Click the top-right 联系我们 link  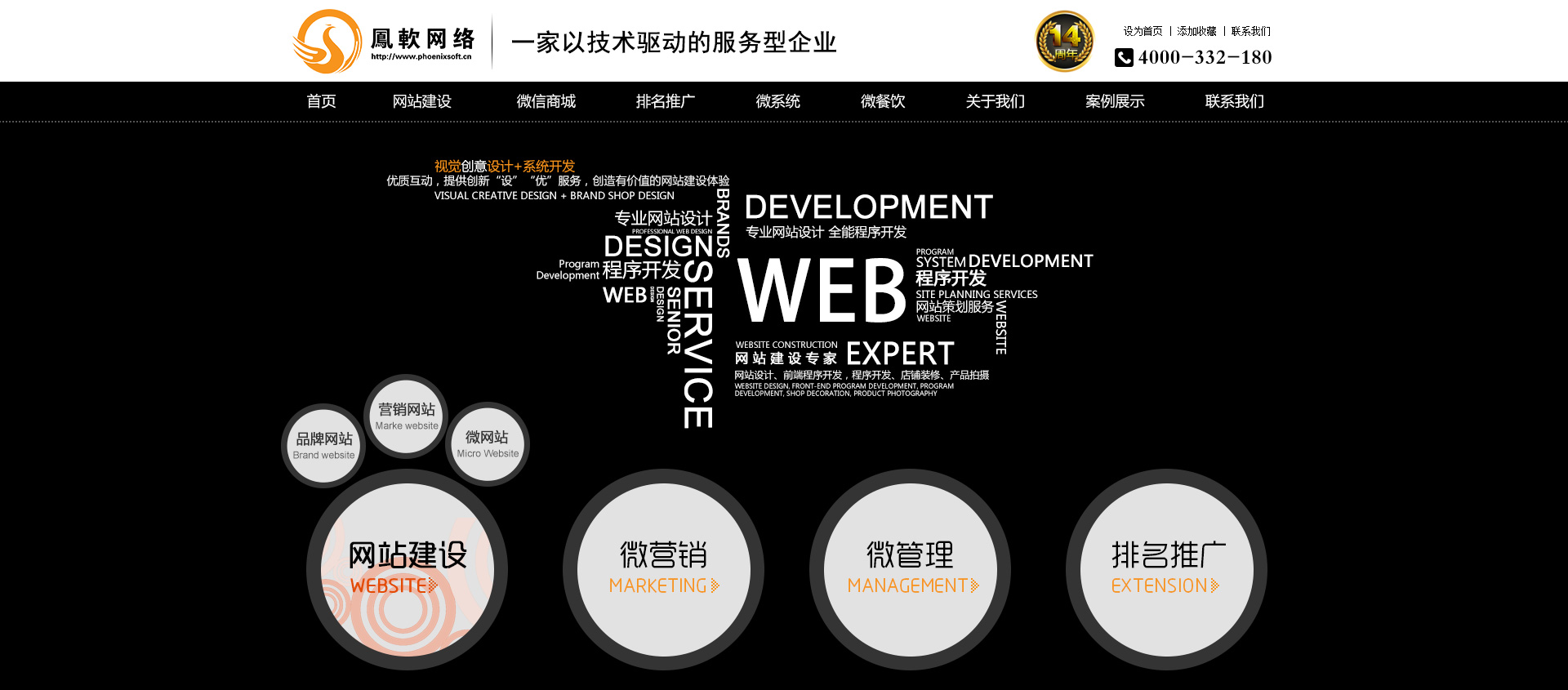tap(1250, 31)
